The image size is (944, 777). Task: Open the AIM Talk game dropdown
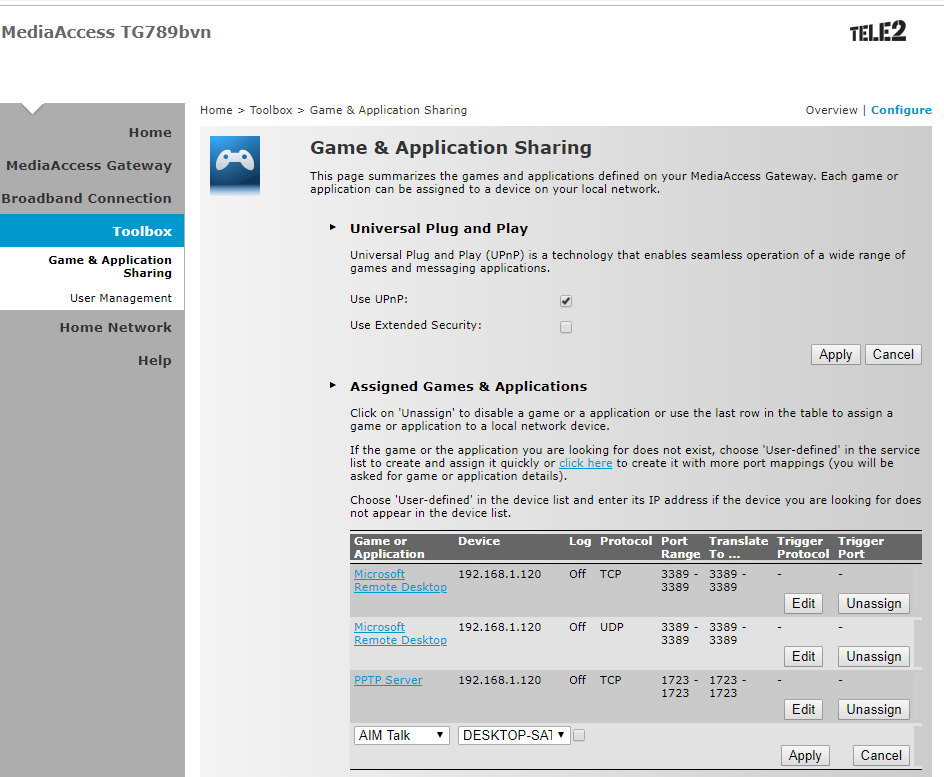click(x=402, y=735)
